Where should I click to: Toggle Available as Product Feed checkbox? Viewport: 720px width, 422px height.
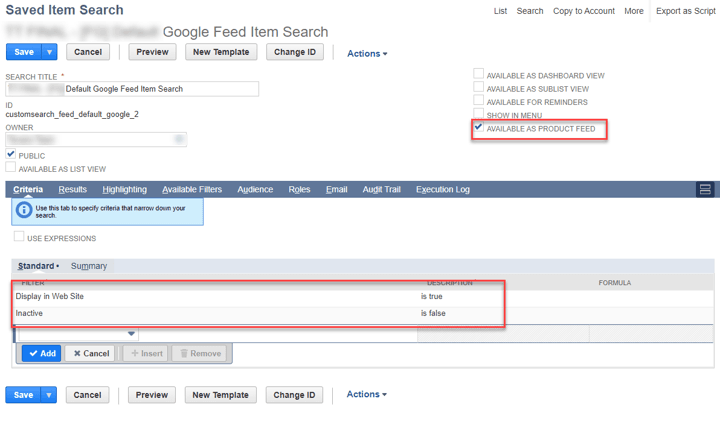pos(478,127)
